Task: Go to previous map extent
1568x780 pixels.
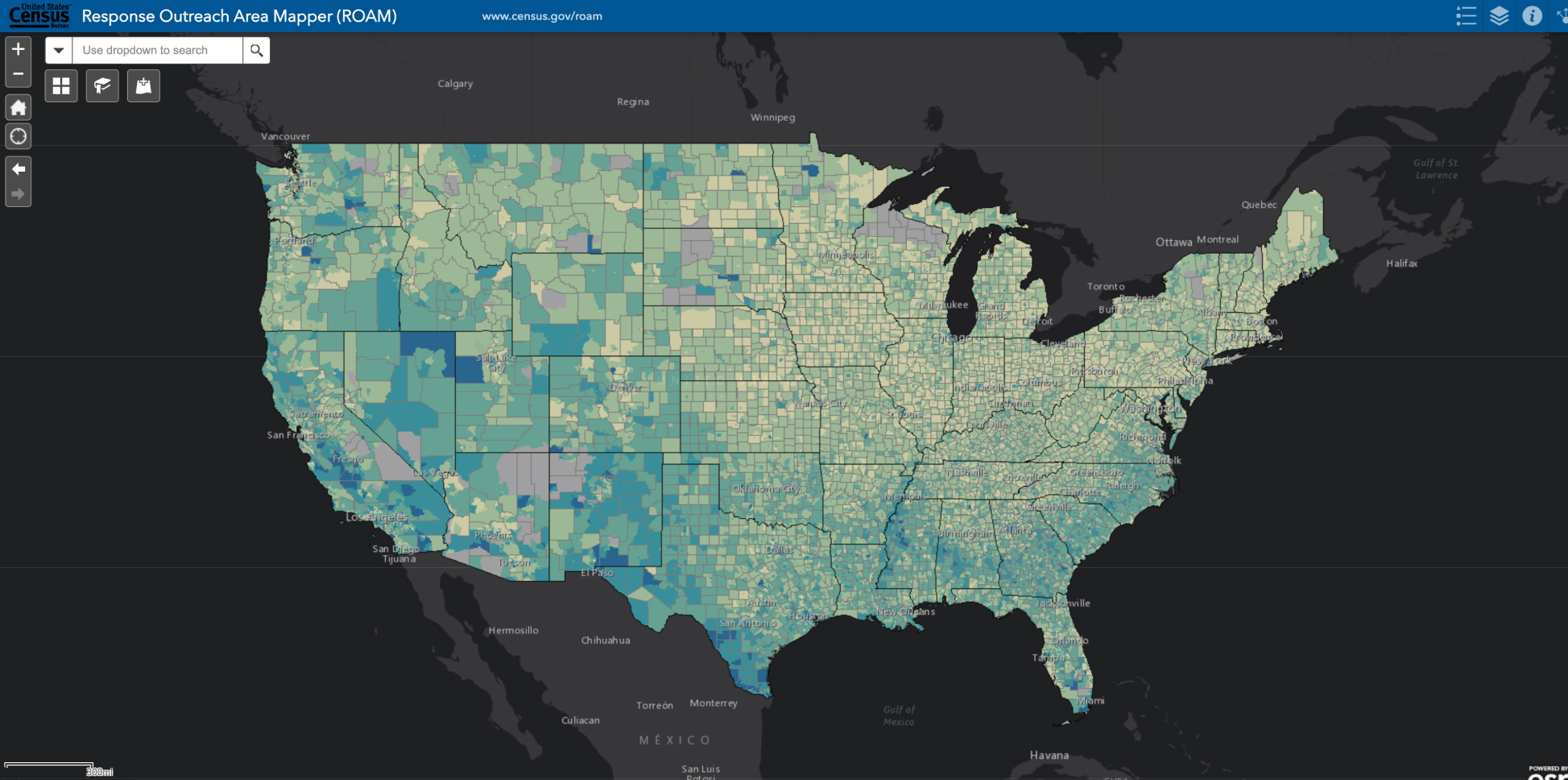Action: point(18,169)
